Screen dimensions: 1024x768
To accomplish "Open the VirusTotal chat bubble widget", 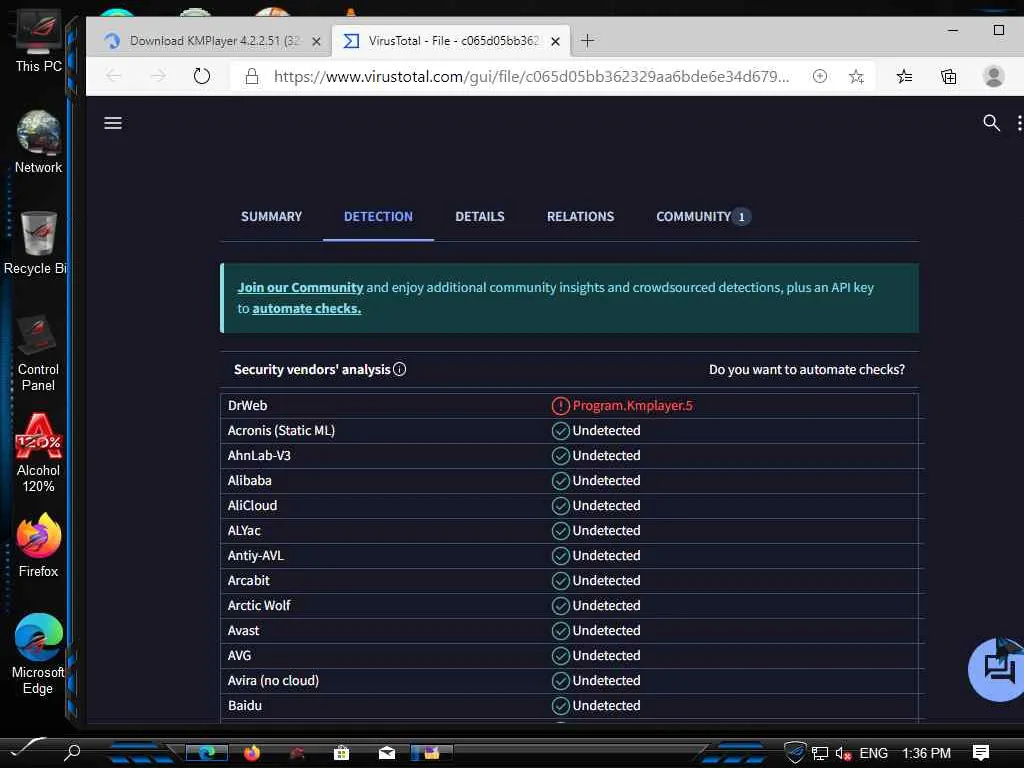I will tap(997, 670).
